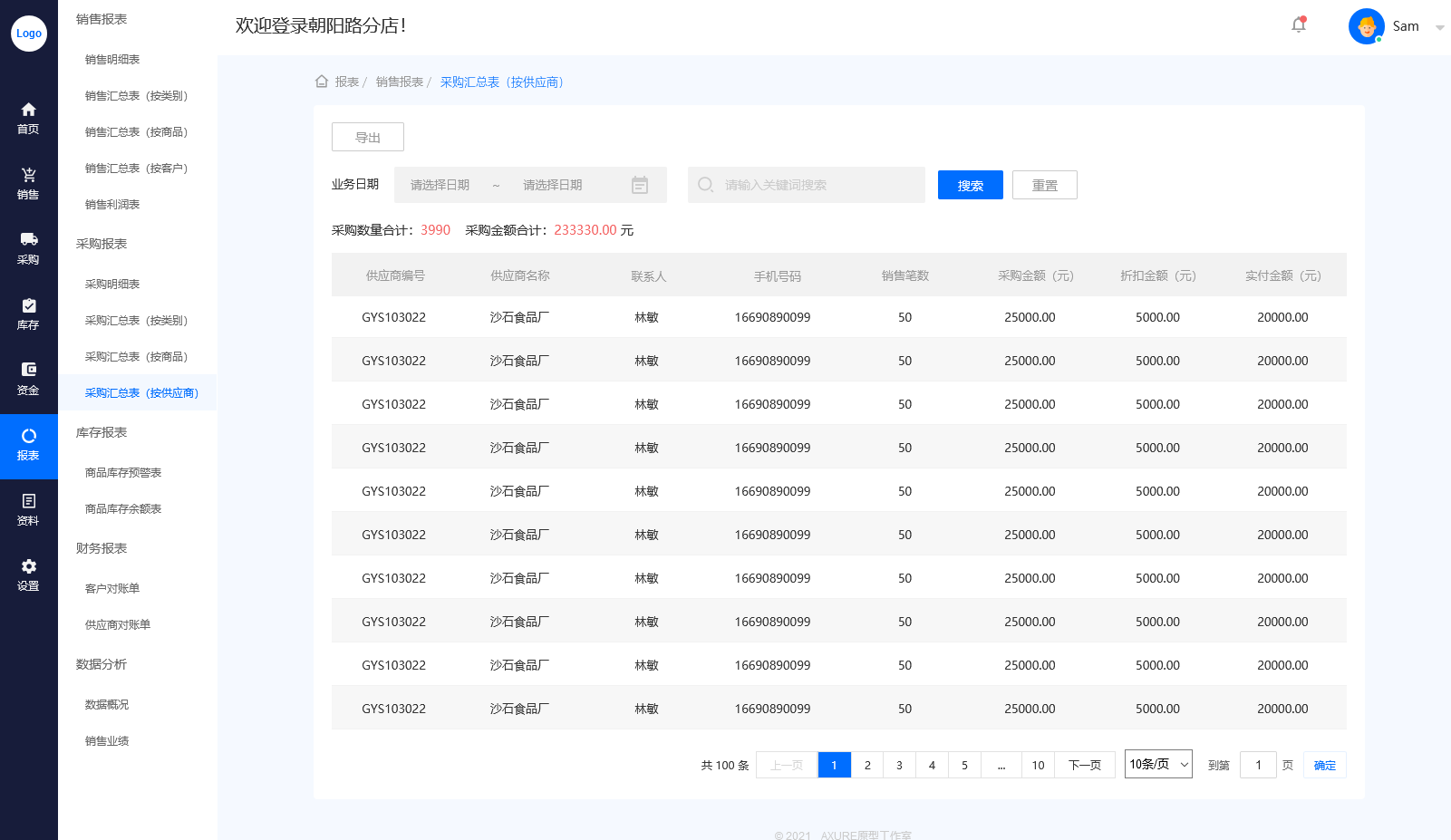Click purchase amount total 233330.00
This screenshot has width=1451, height=840.
coord(585,230)
